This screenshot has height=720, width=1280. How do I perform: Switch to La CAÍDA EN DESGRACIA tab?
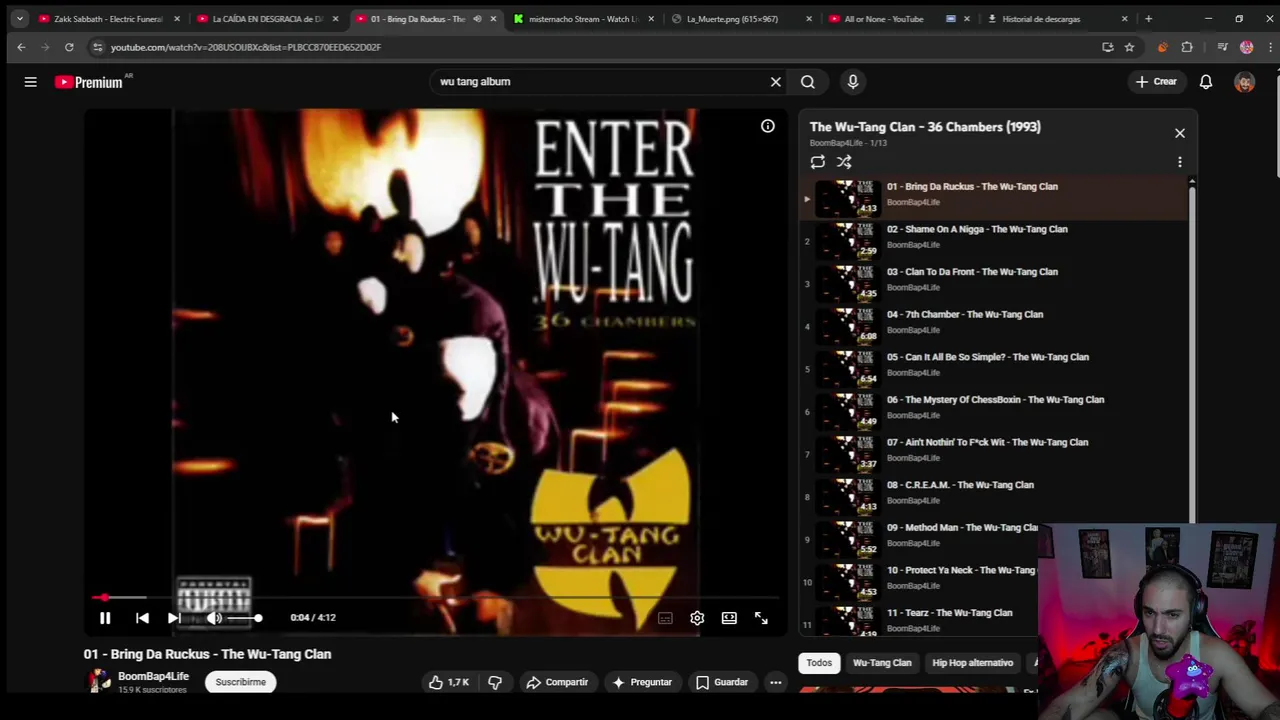pyautogui.click(x=267, y=19)
